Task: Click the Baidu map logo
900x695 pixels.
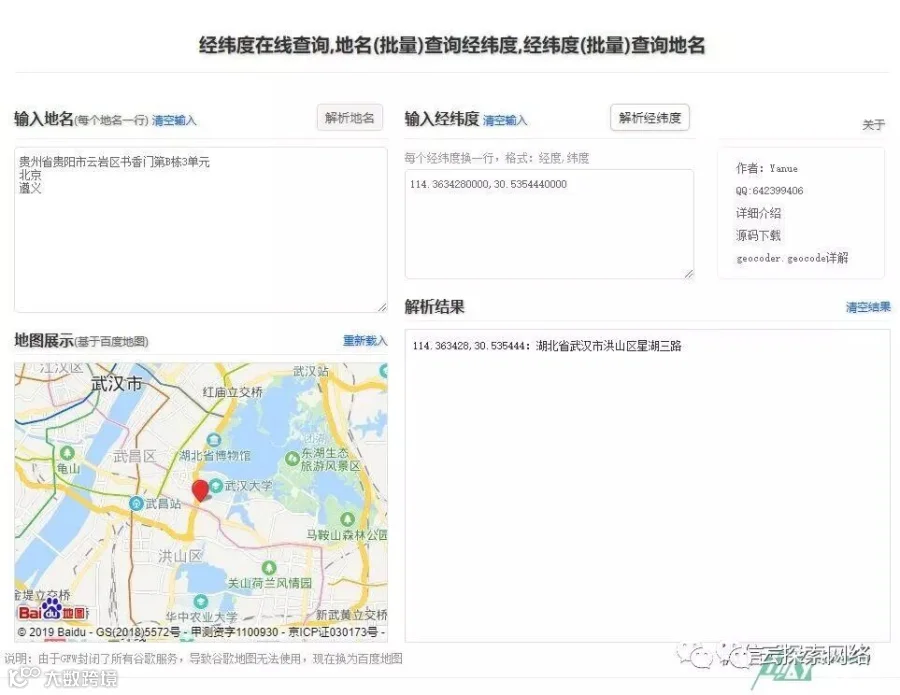Action: (52, 611)
